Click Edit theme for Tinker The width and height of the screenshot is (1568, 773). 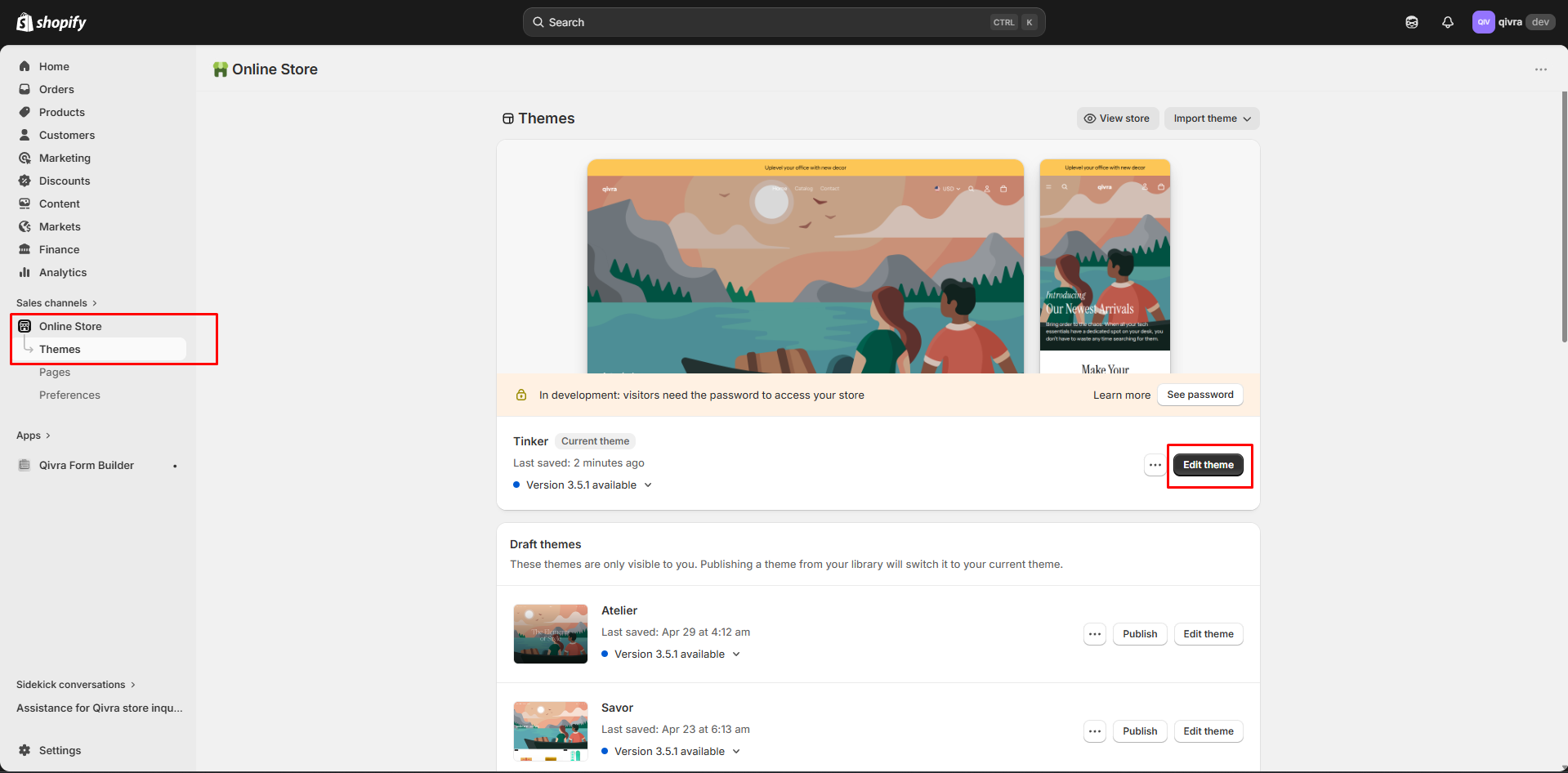[x=1208, y=465]
